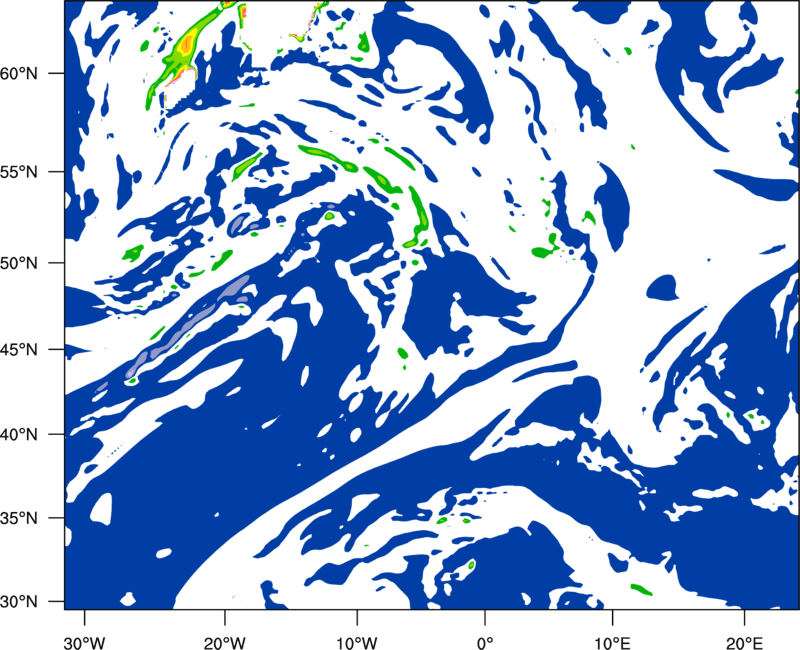Click the 50°N latitude label

coord(19,263)
